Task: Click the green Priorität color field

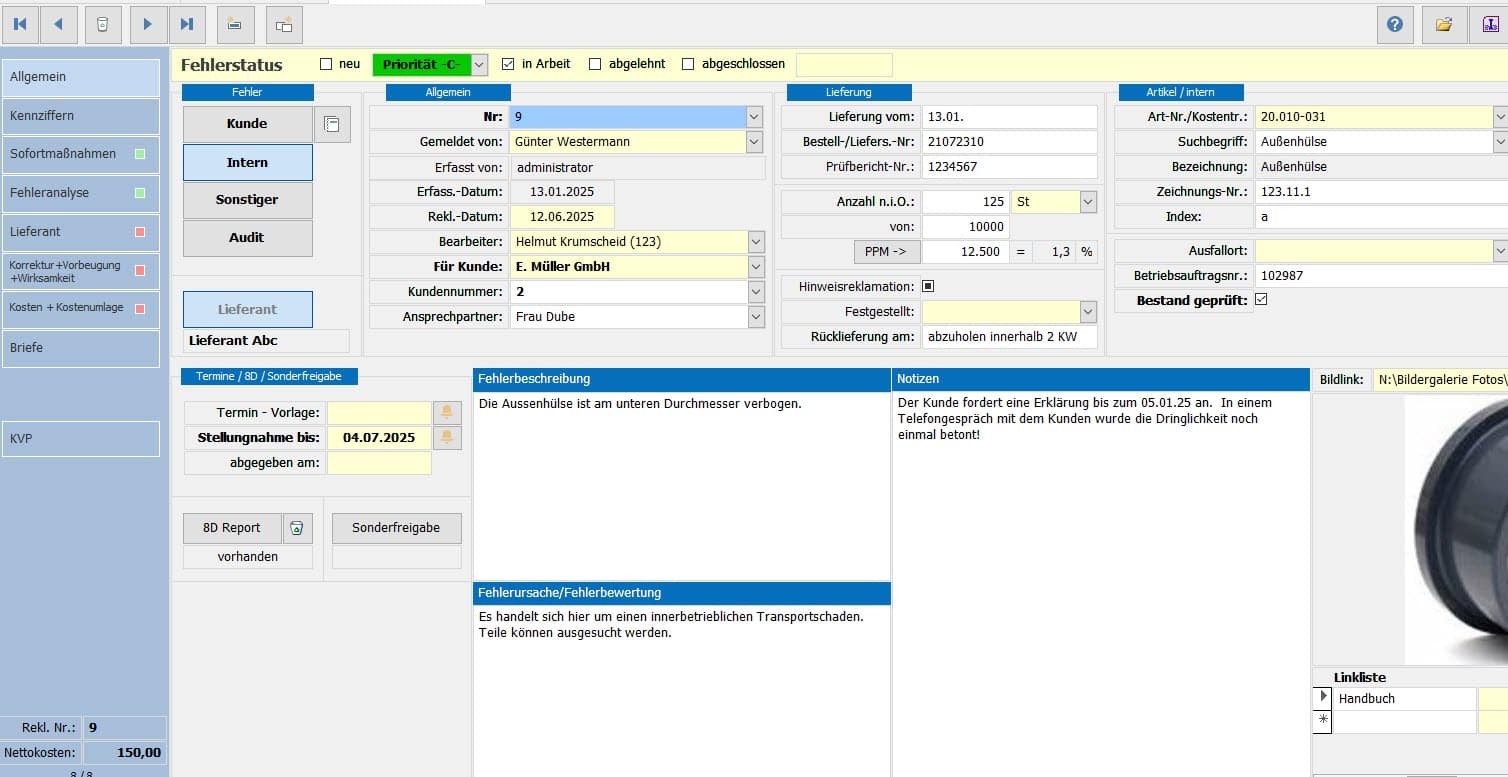Action: pos(421,65)
